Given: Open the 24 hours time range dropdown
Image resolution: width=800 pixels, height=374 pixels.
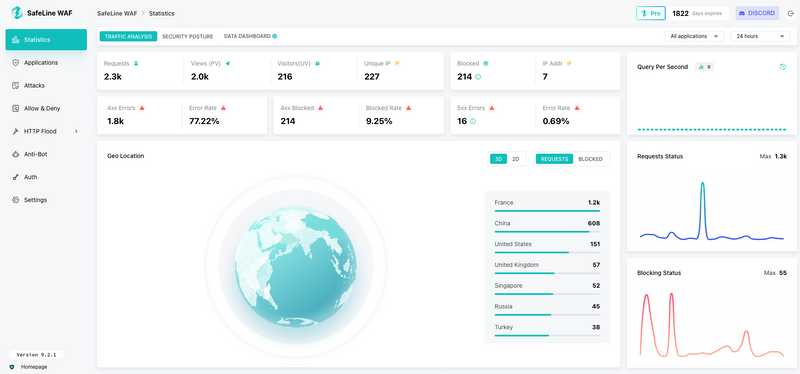Looking at the screenshot, I should [760, 36].
